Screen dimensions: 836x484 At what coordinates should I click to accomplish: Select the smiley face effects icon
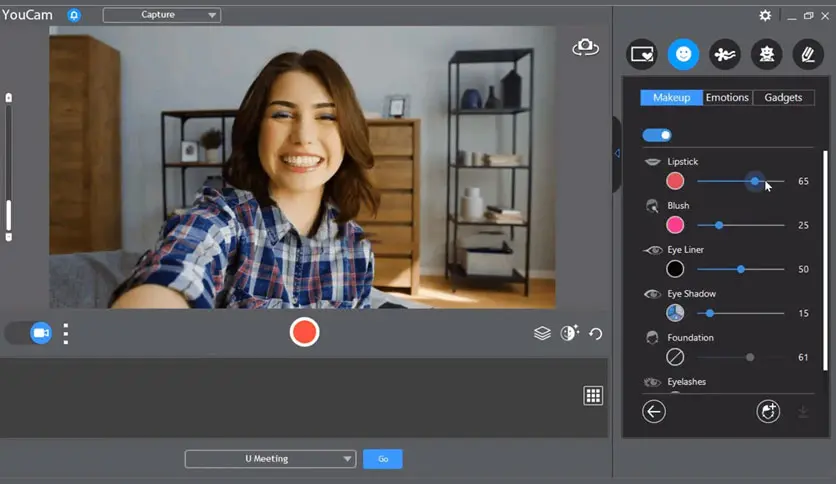683,54
